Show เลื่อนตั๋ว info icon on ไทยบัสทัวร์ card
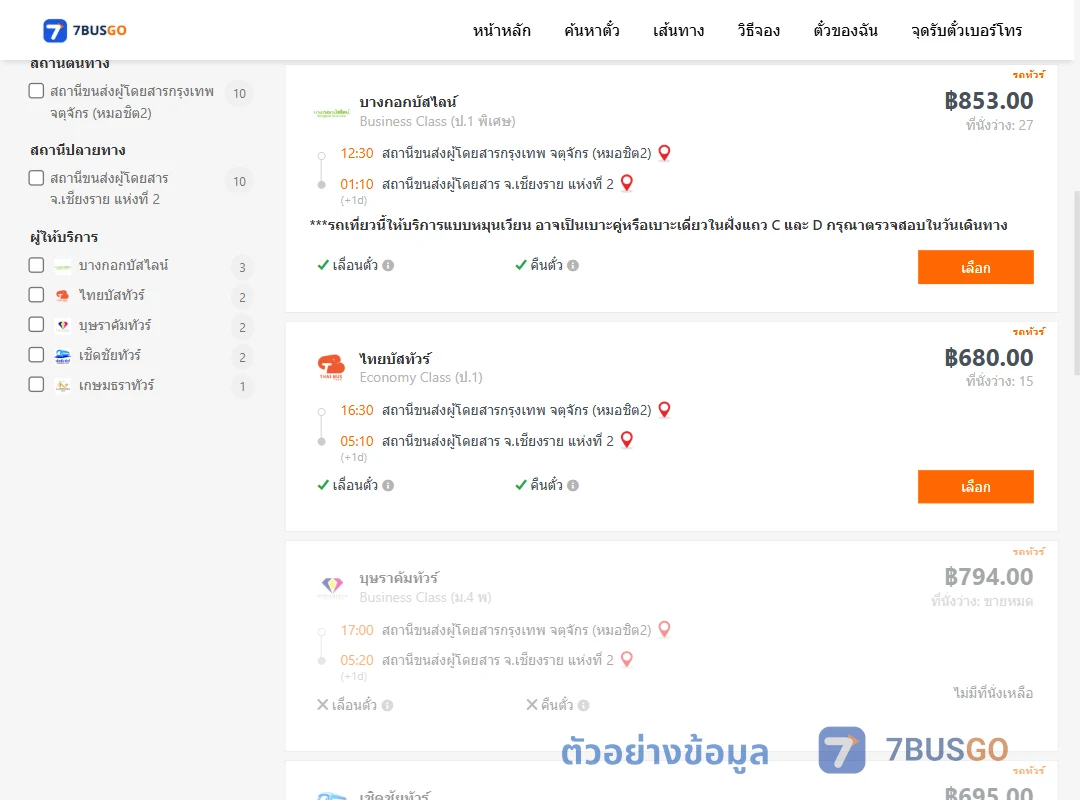 coord(388,485)
